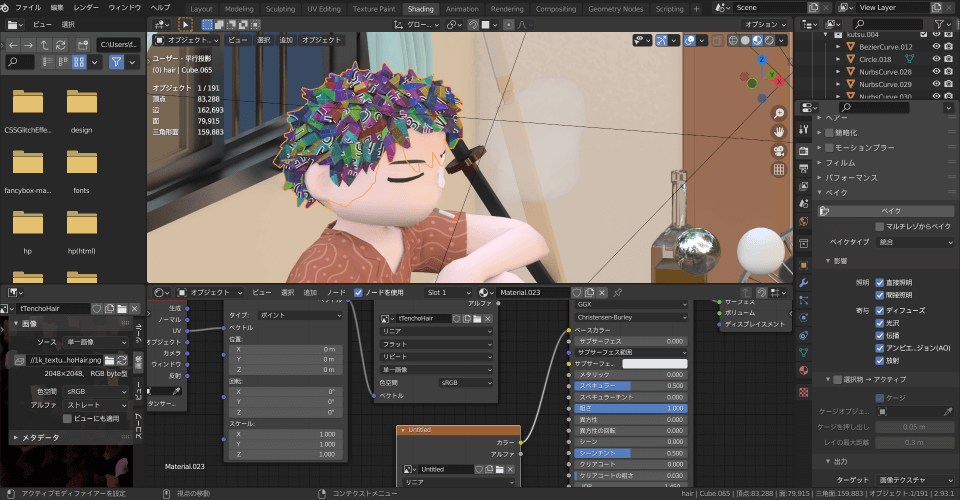The height and width of the screenshot is (500, 960).
Task: Open the ファイル menu
Action: pos(28,7)
